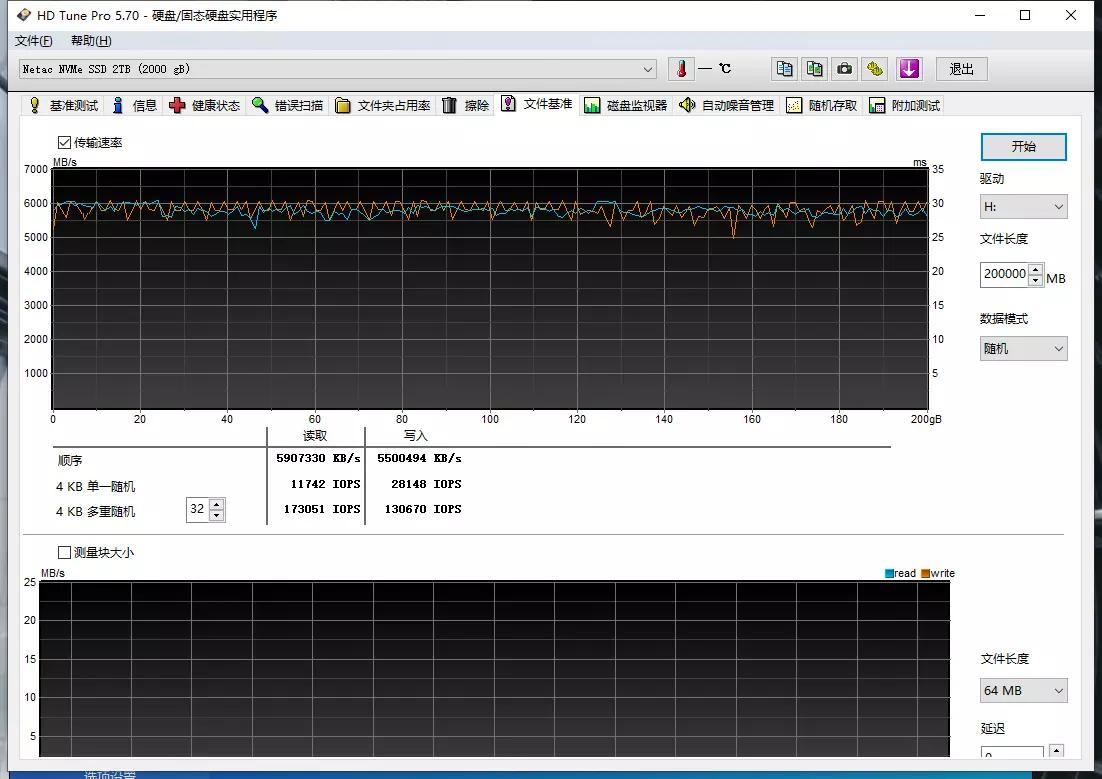Click the 200000 file length input field

point(1004,274)
